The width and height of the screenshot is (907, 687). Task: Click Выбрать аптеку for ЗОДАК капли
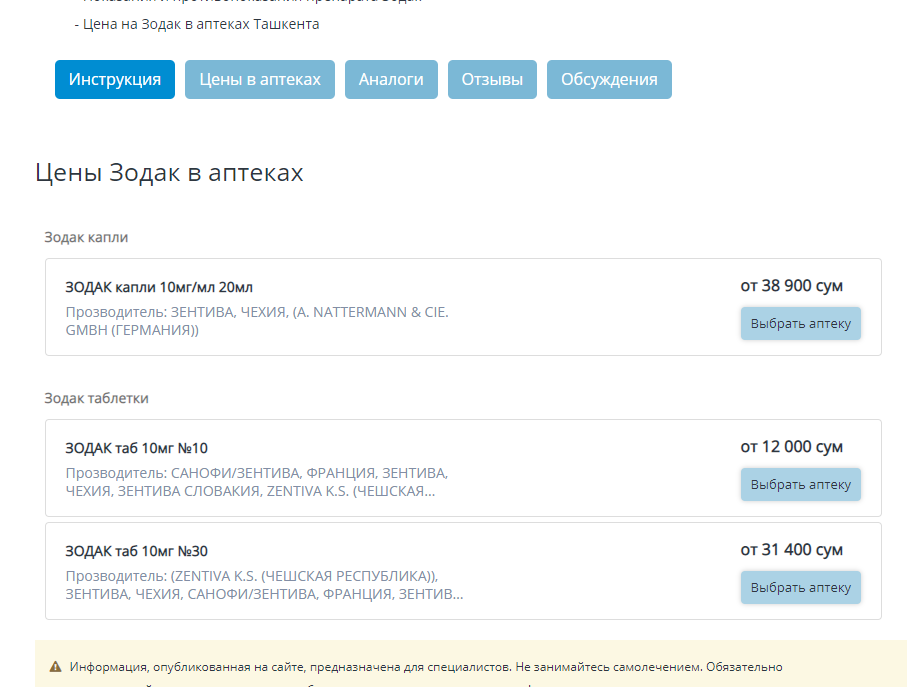tap(801, 323)
